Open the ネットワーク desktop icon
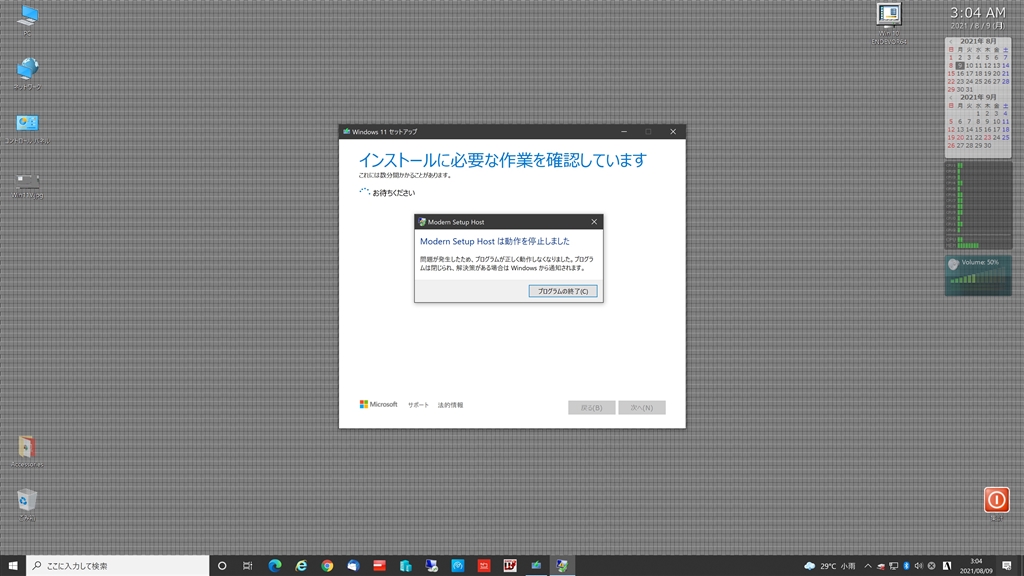 coord(27,73)
